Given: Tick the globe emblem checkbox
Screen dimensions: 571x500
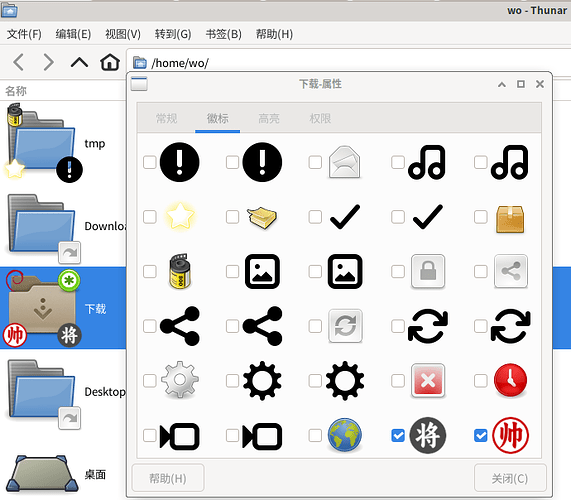Looking at the screenshot, I should pyautogui.click(x=315, y=435).
